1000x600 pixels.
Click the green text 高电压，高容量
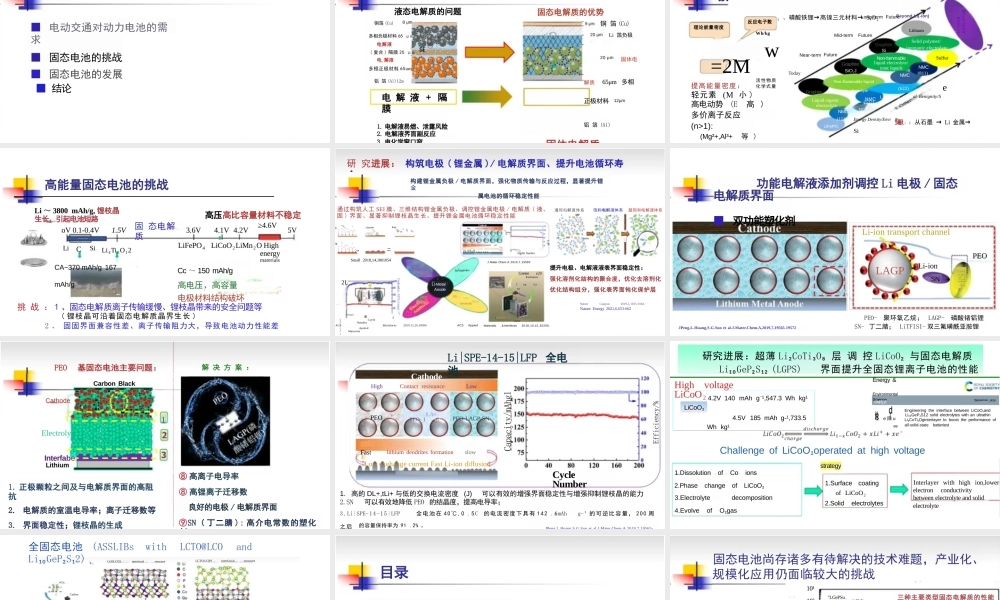[x=207, y=285]
